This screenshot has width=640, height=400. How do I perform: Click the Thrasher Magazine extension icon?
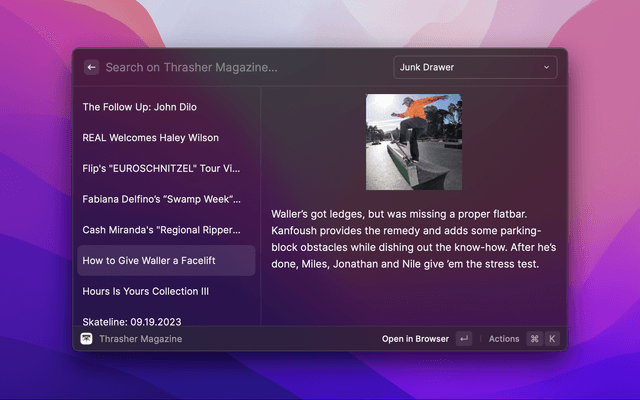87,339
